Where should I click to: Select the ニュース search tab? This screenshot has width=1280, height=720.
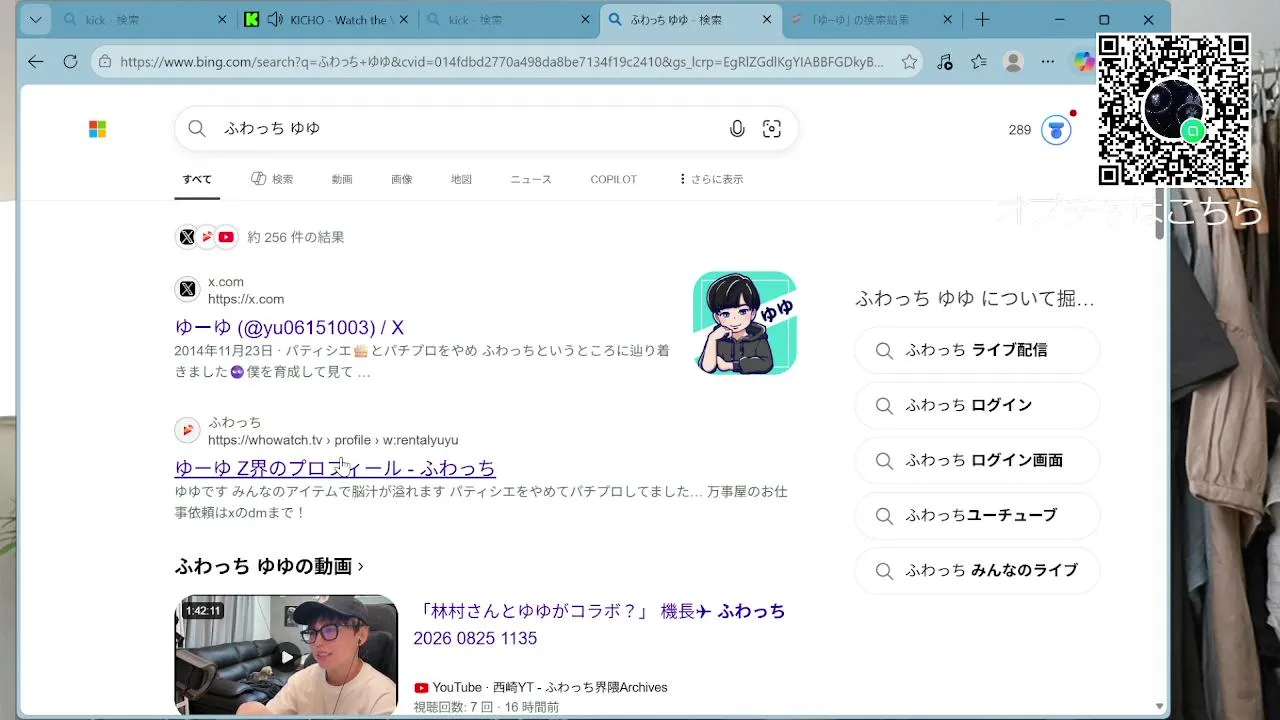click(531, 179)
